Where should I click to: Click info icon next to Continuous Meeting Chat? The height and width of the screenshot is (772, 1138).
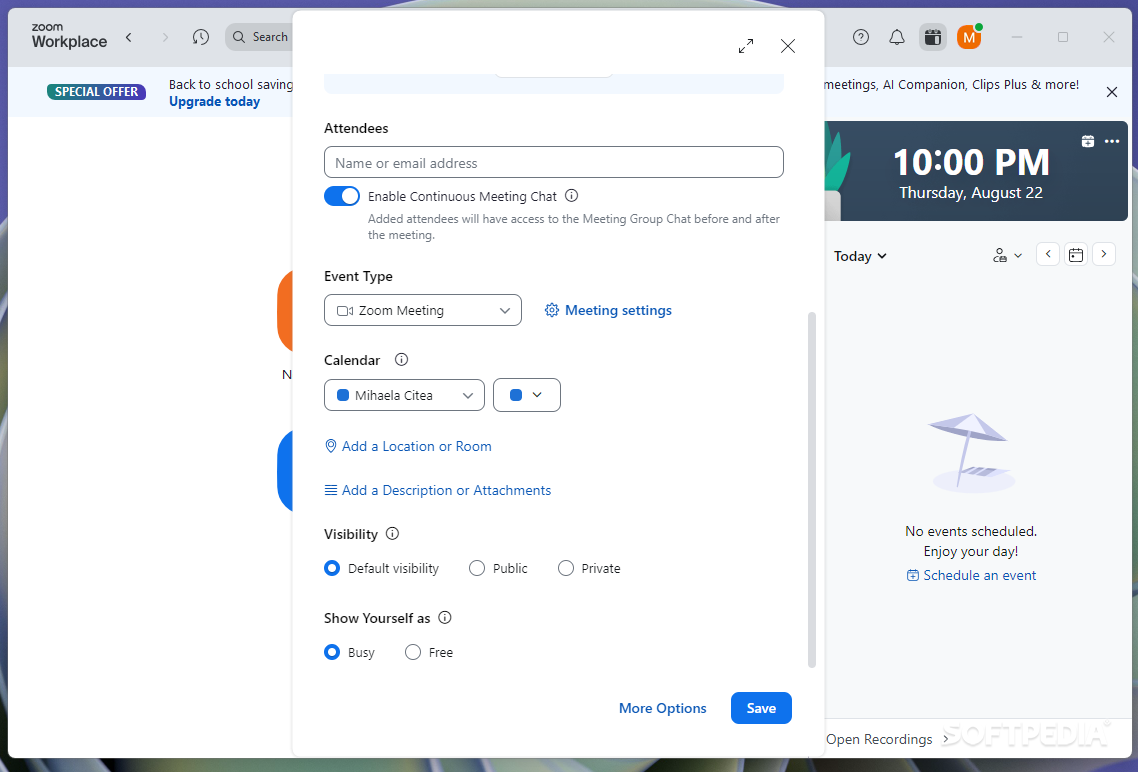coord(571,196)
